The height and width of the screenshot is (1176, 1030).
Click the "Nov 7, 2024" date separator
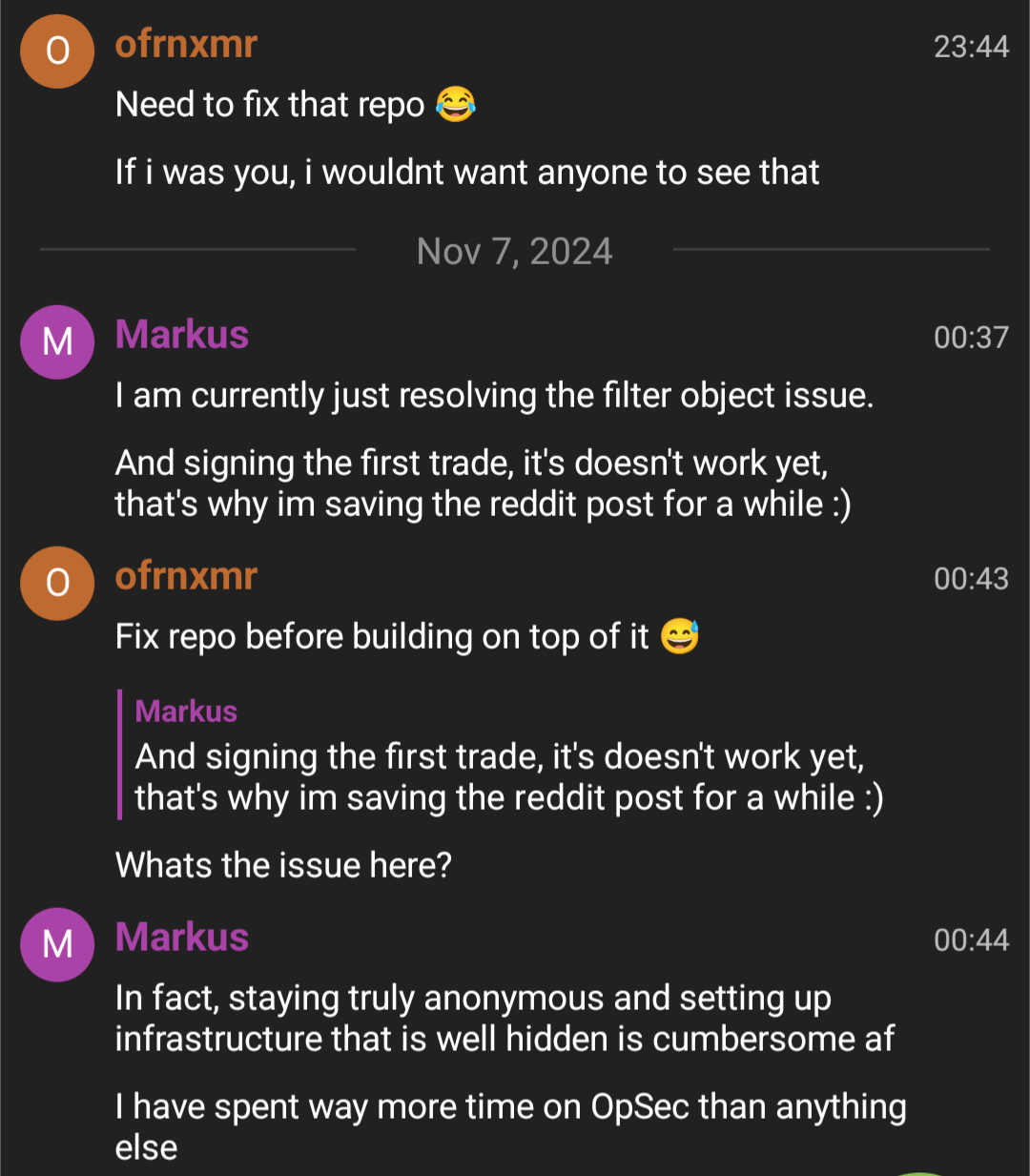point(514,252)
